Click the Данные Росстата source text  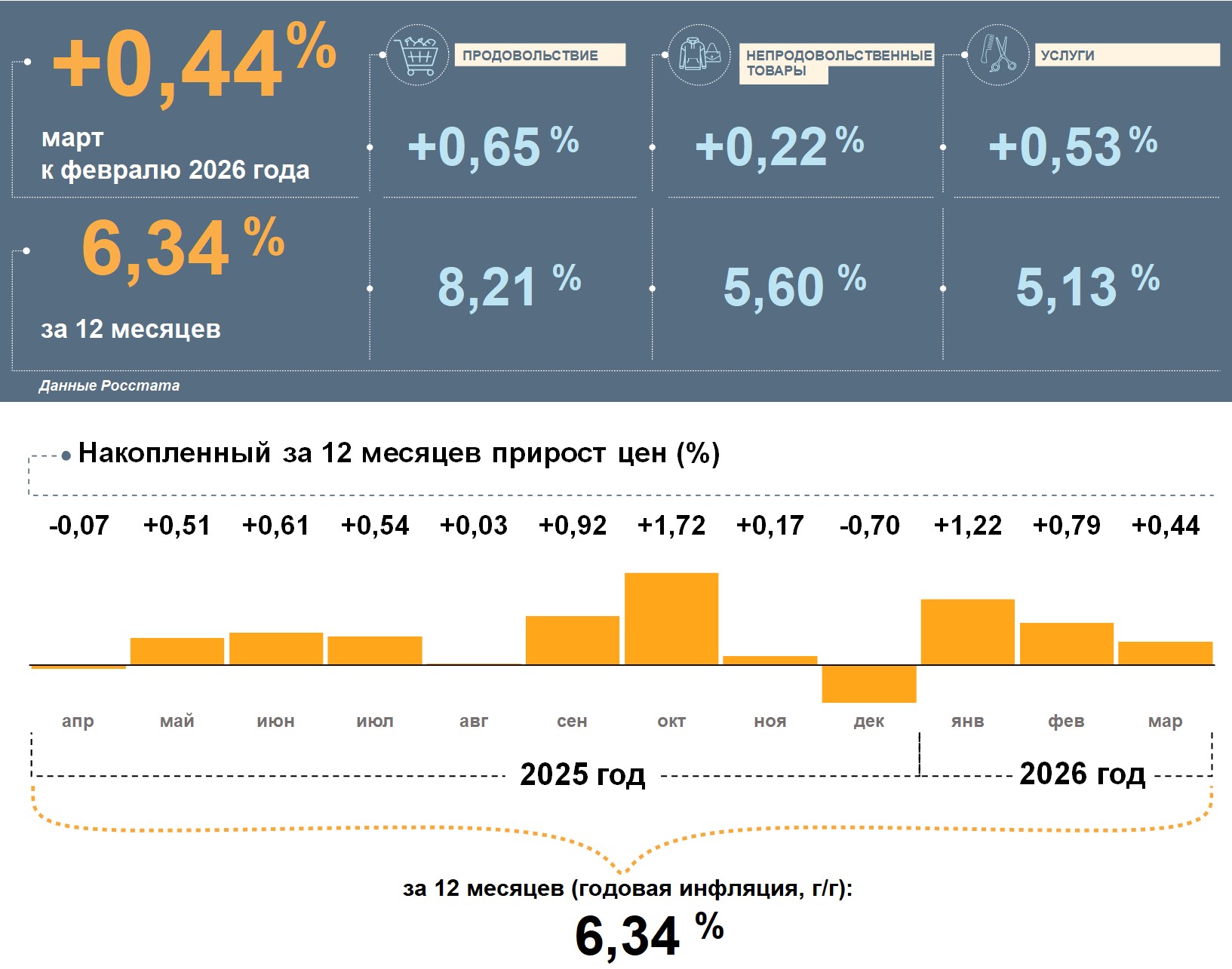[109, 385]
